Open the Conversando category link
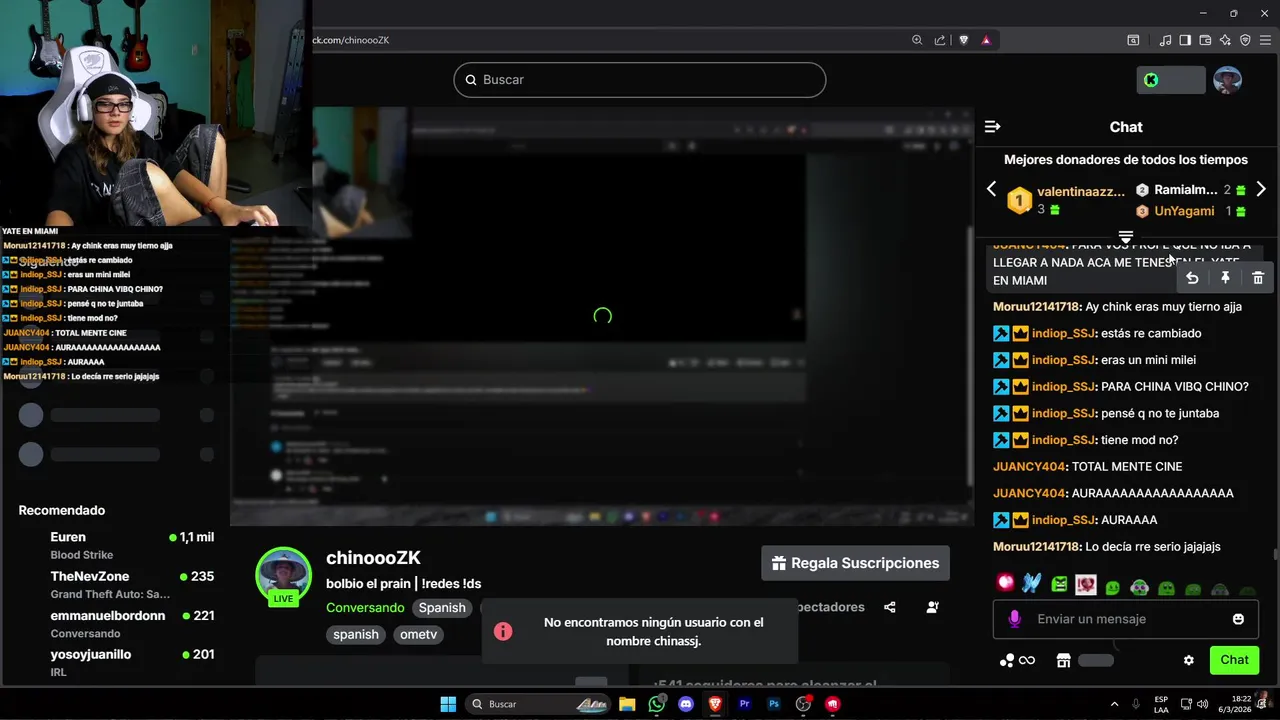 [x=365, y=608]
